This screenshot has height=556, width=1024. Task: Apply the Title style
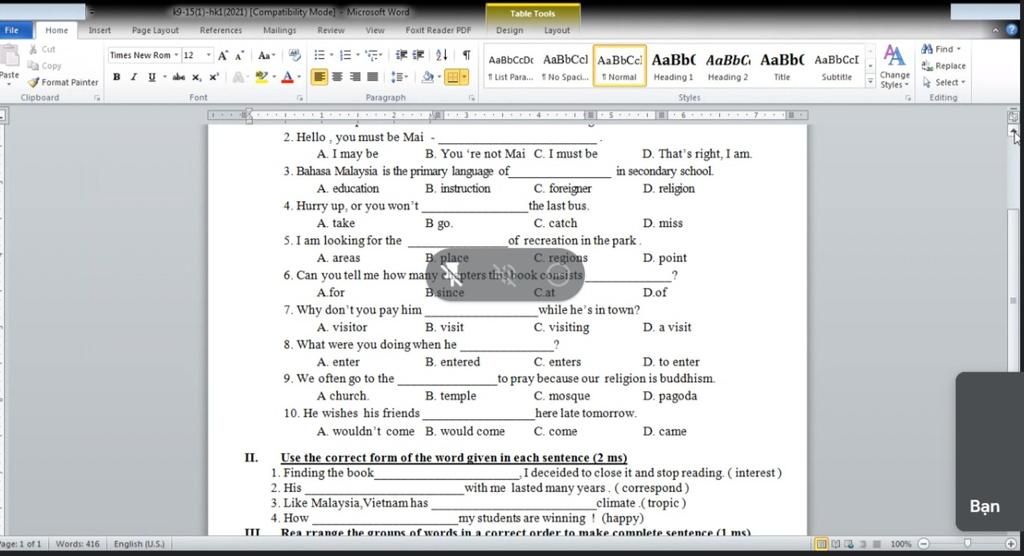click(x=782, y=67)
